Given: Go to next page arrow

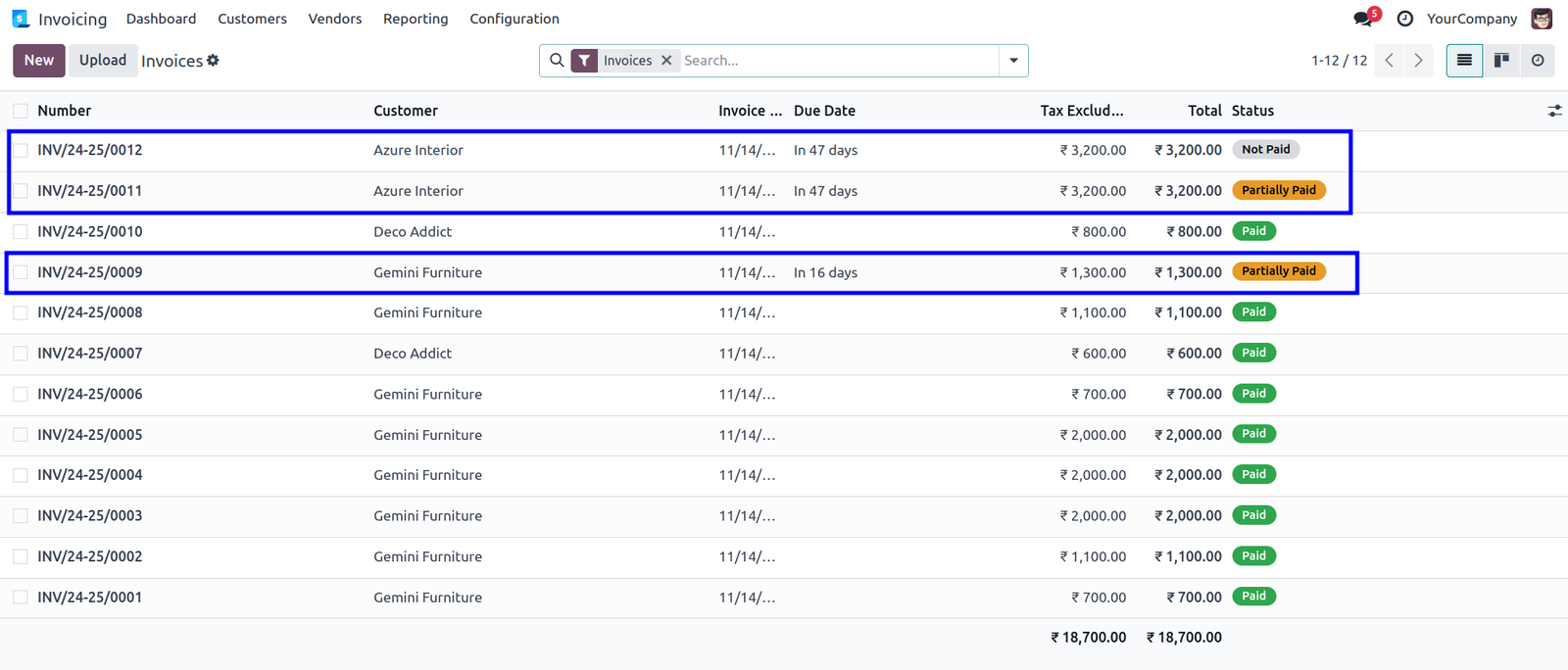Looking at the screenshot, I should pos(1418,61).
